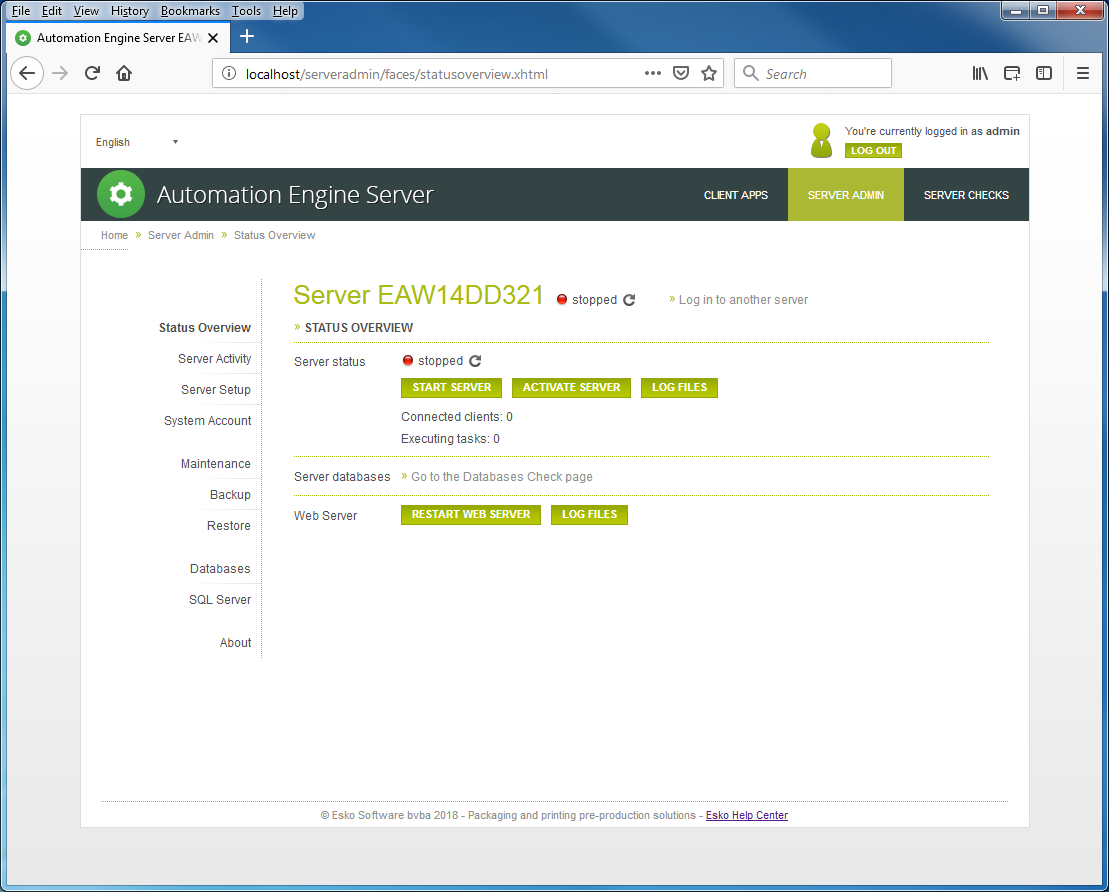Open the Databases Check page link
Screen dimensions: 1109x892
click(x=500, y=476)
